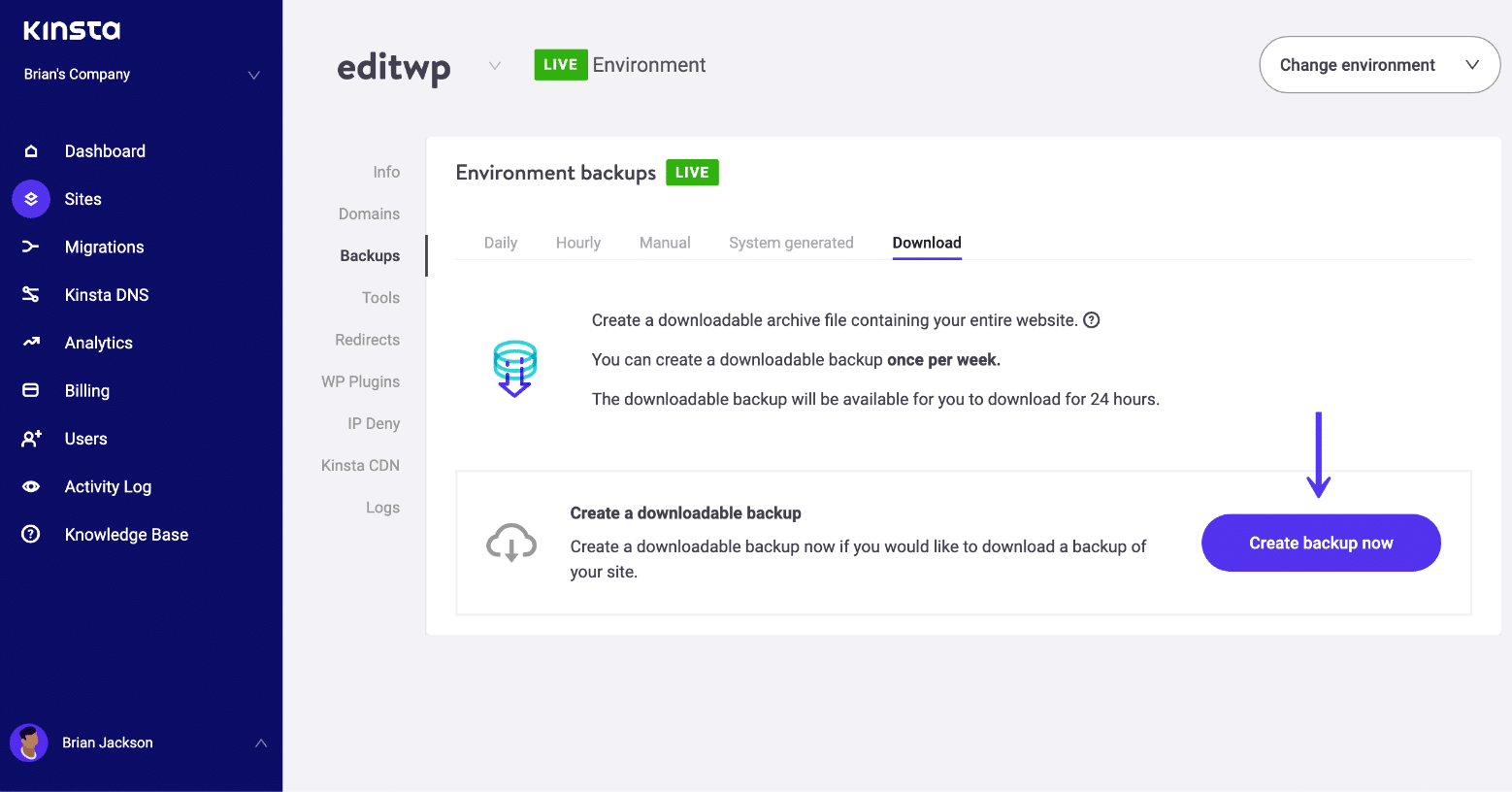The width and height of the screenshot is (1512, 792).
Task: Open the editwp site selector dropdown
Action: (494, 66)
